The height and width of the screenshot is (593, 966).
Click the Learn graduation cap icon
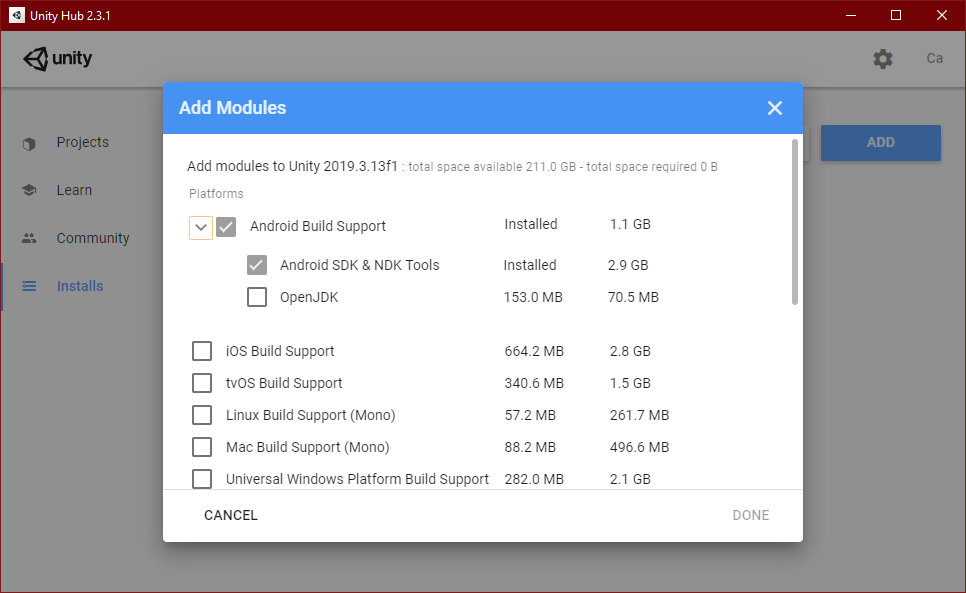(x=29, y=191)
